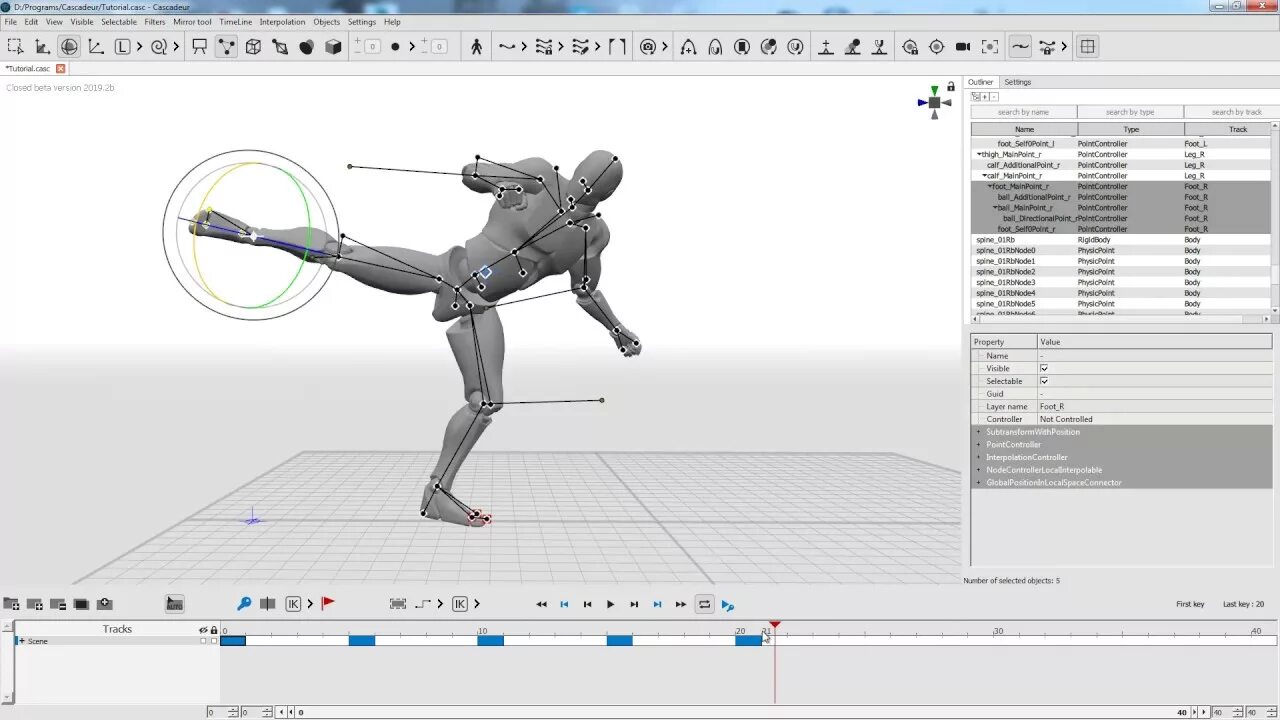1280x720 pixels.
Task: Toggle the four-pane viewport layout icon
Action: click(x=1088, y=46)
